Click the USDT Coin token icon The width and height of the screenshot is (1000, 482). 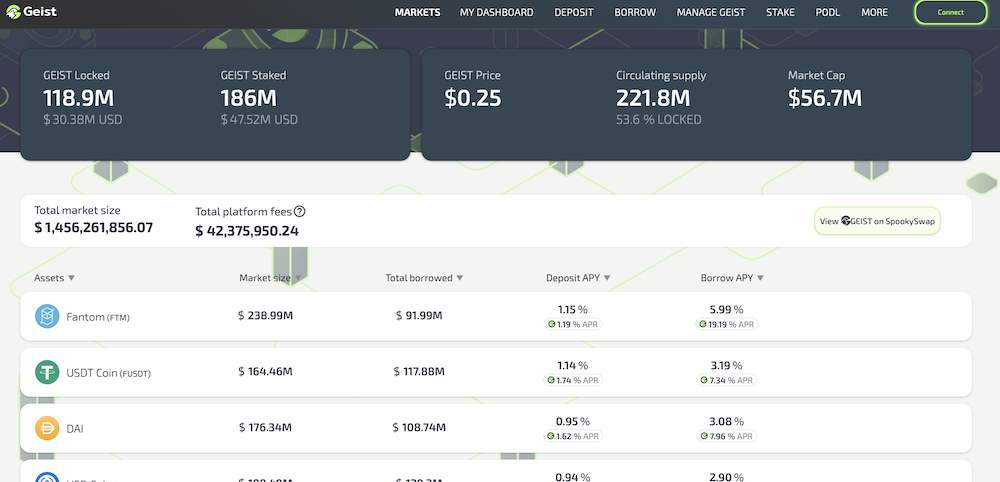click(x=47, y=372)
